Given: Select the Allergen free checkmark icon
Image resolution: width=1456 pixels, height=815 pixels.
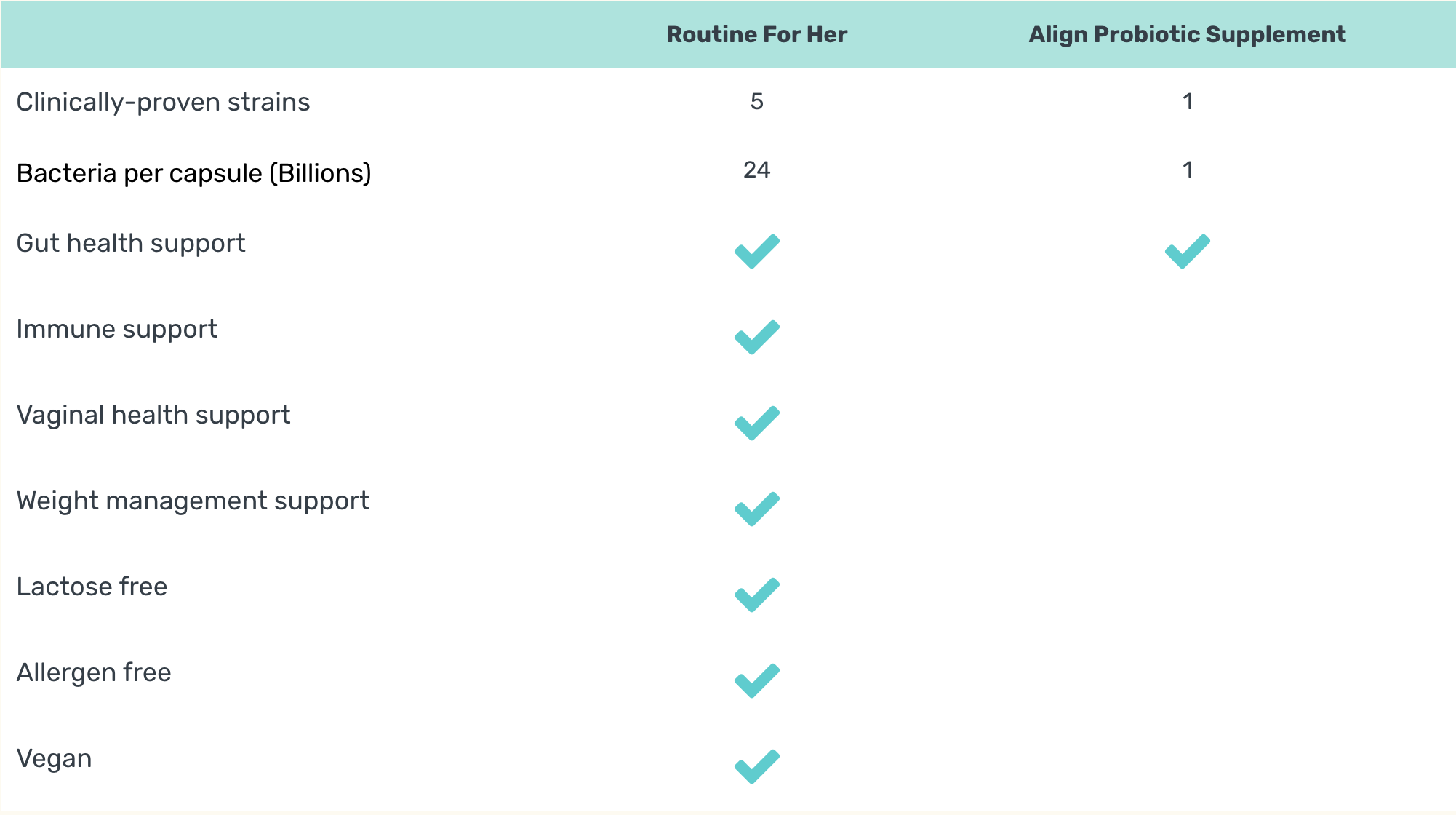Looking at the screenshot, I should pyautogui.click(x=756, y=680).
